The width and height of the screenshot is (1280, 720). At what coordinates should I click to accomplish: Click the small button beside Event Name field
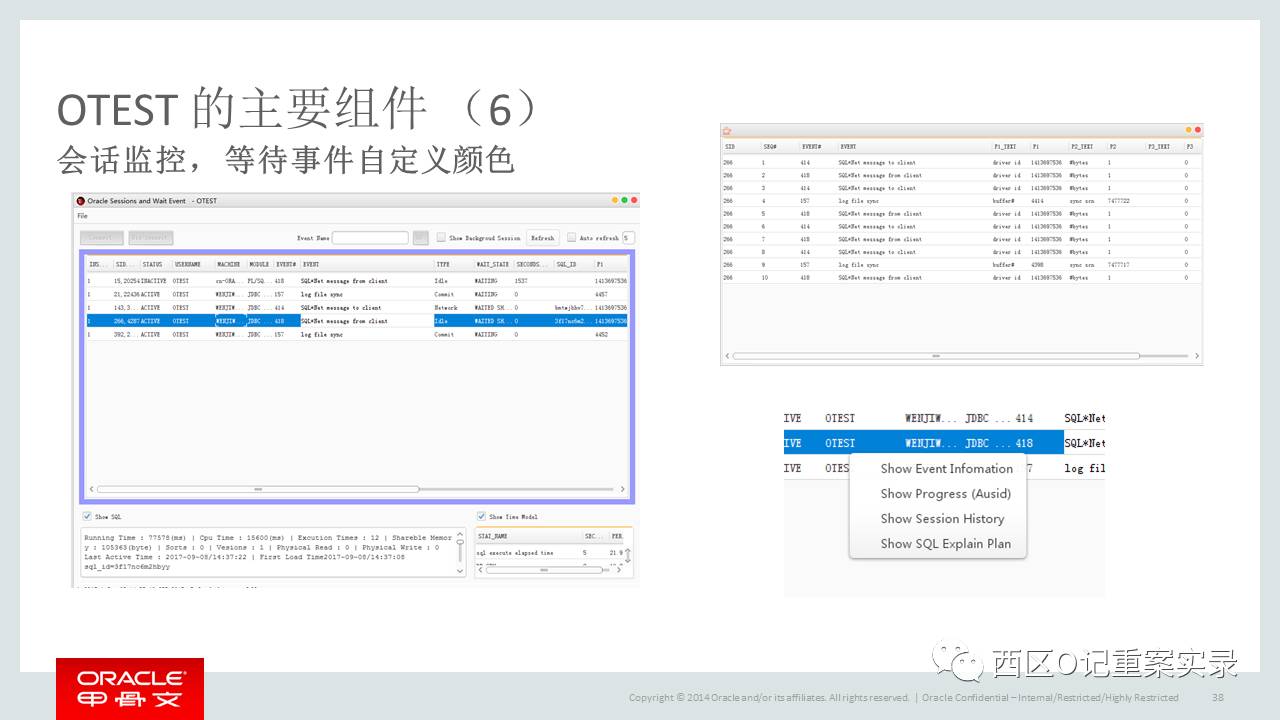pos(420,238)
